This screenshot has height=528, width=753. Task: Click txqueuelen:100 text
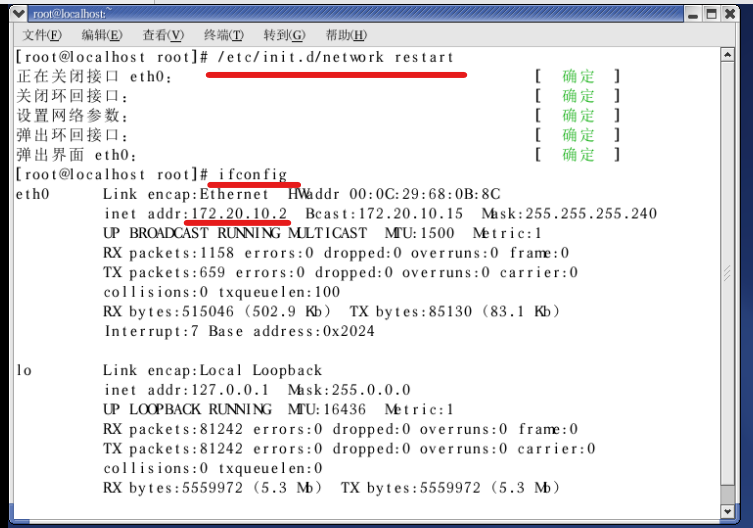tap(279, 292)
